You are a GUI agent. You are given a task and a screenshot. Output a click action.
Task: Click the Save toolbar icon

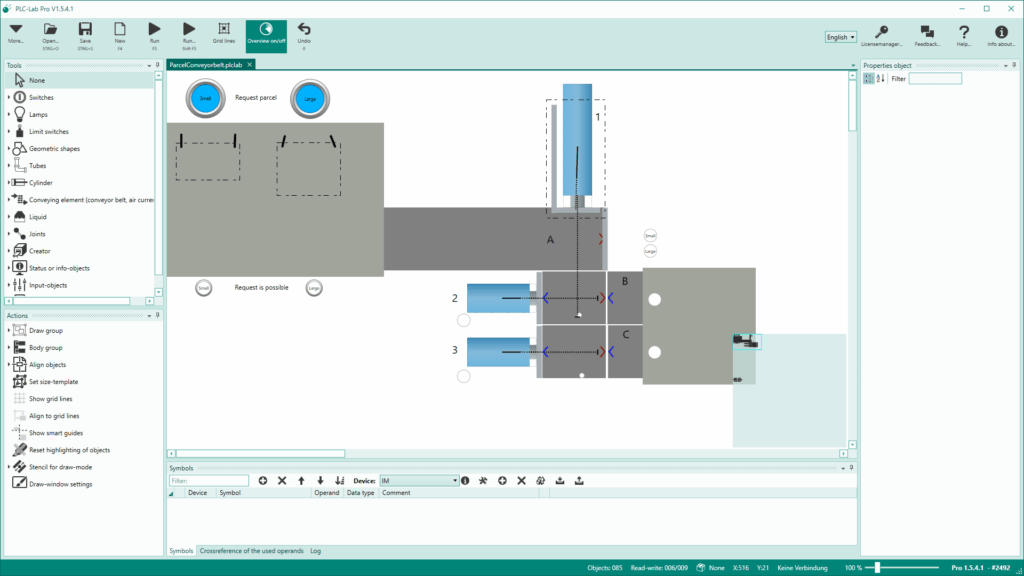(x=85, y=35)
